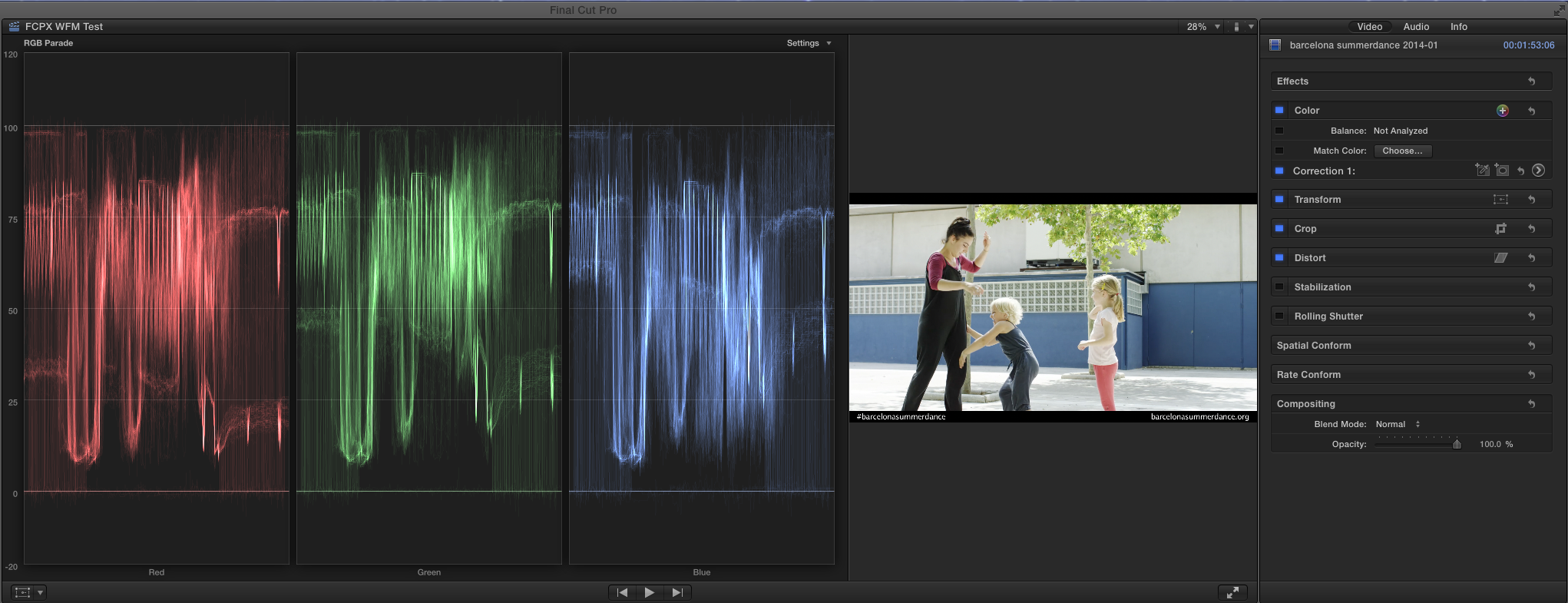The width and height of the screenshot is (1568, 603).
Task: Reset Rate Conform using its arrow icon
Action: [1532, 375]
